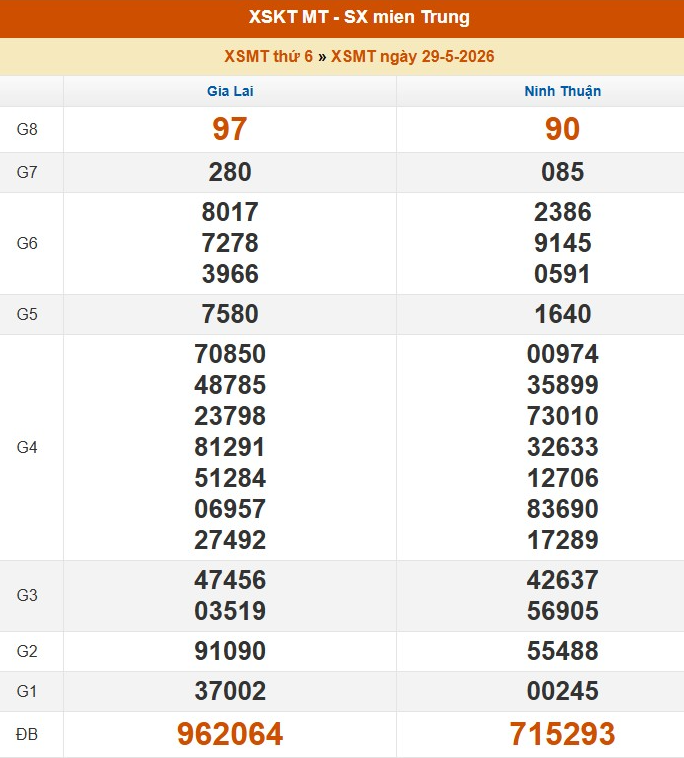The width and height of the screenshot is (684, 758).
Task: Click the ĐB row label
Action: click(27, 734)
